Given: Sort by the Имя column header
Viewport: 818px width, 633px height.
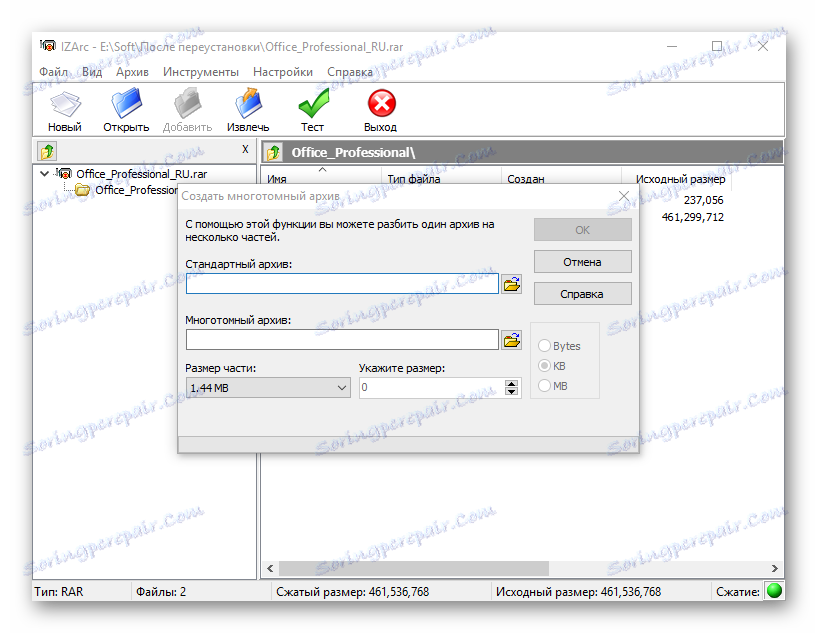Looking at the screenshot, I should [321, 176].
